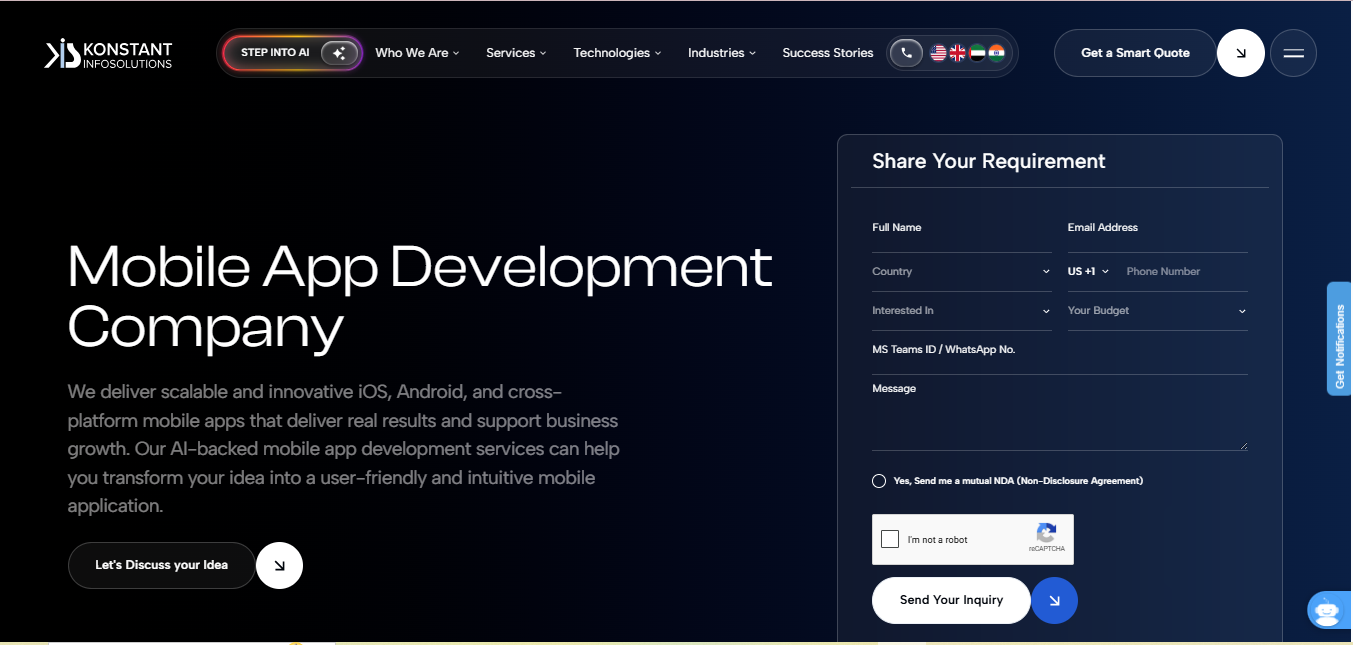Toggle the STEP INTO AI switch
This screenshot has width=1353, height=645.
(x=340, y=53)
